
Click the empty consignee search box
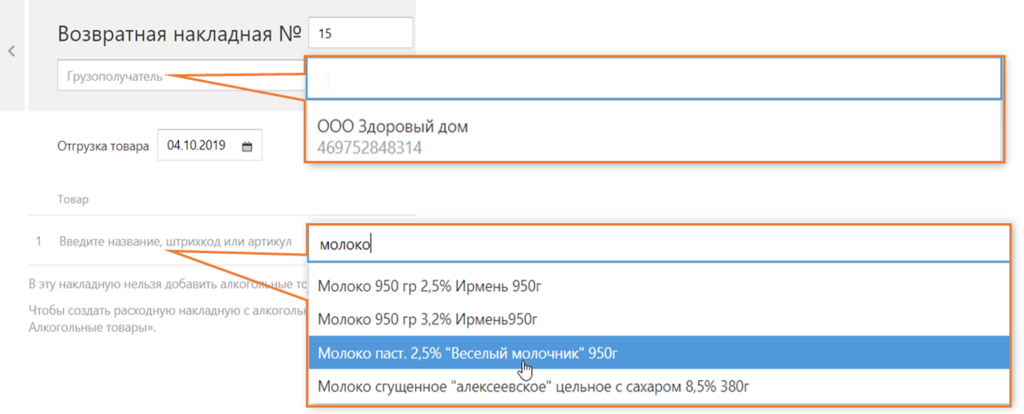pos(652,78)
